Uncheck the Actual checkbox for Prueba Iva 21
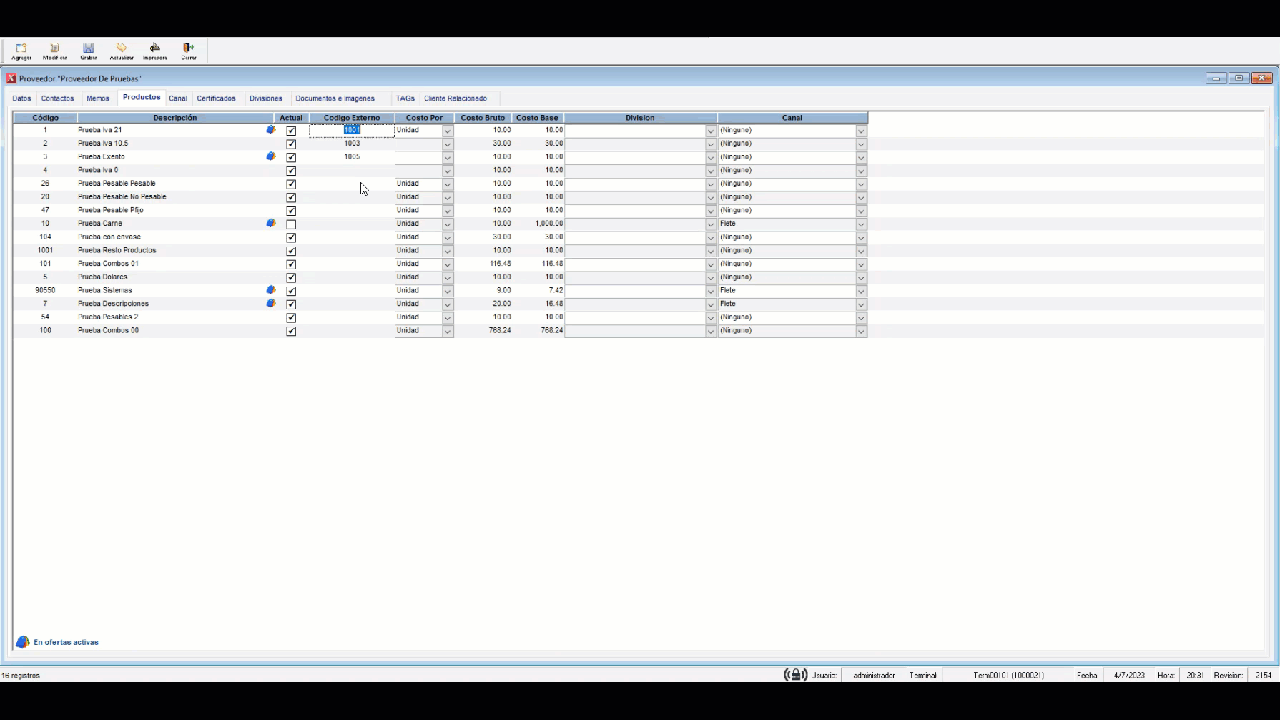The height and width of the screenshot is (720, 1280). click(291, 130)
